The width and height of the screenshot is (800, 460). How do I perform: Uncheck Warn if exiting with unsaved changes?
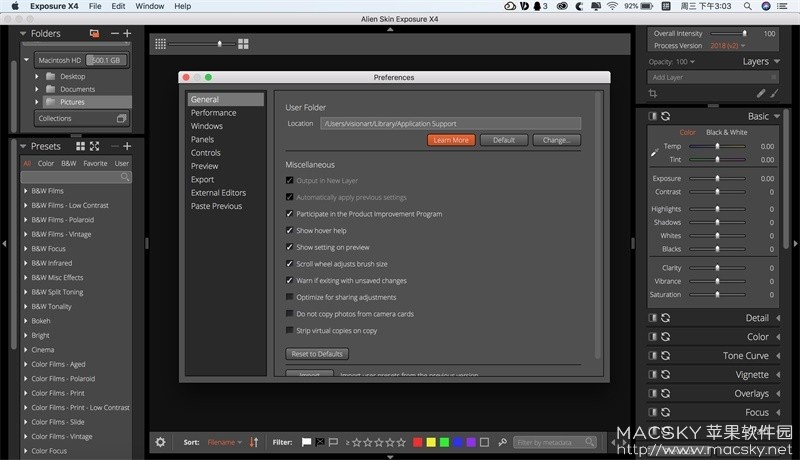289,280
